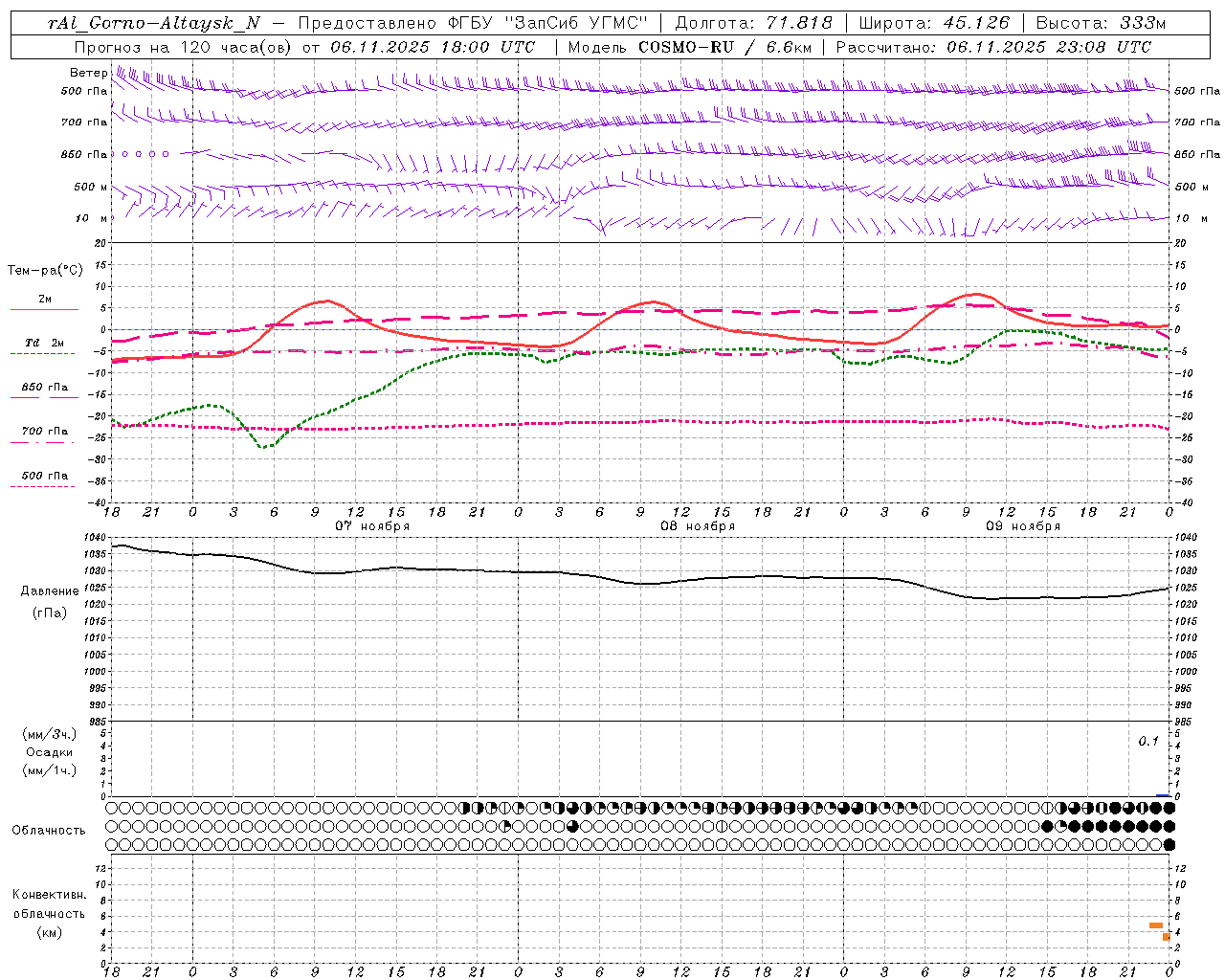Click the Широта: 45.126 value

[934, 23]
